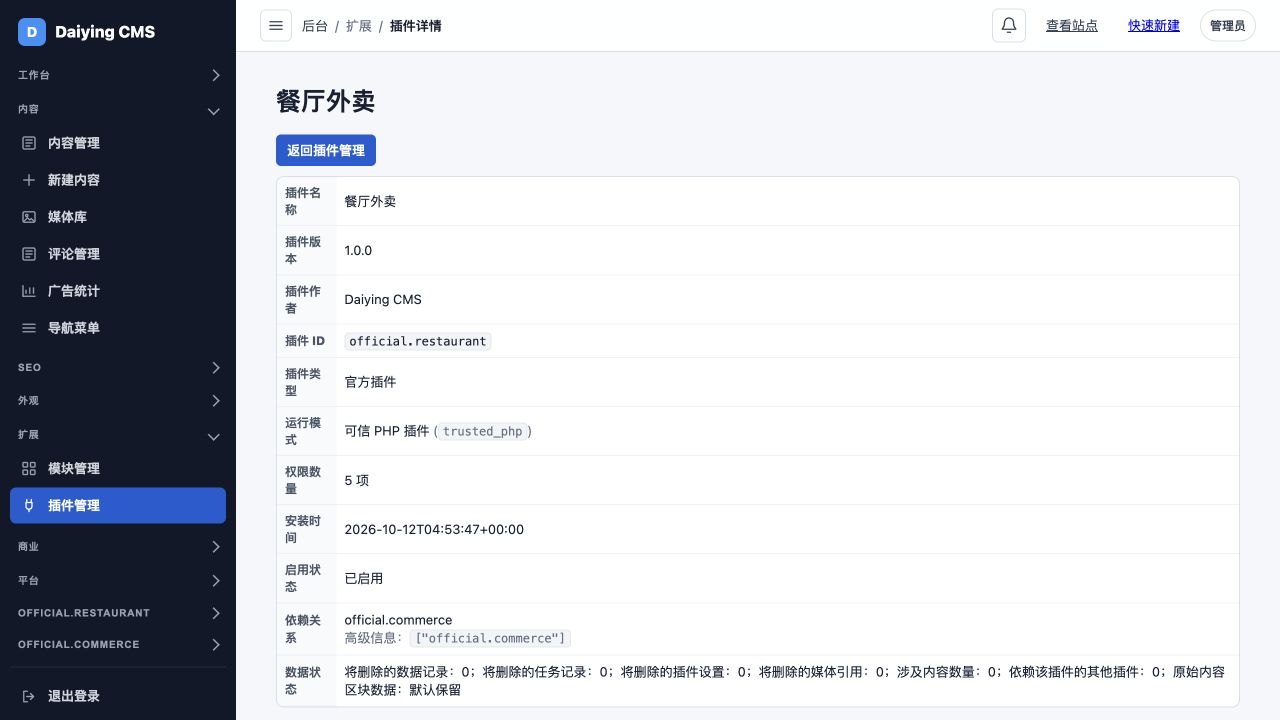
Task: Click the official.restaurant plugin ID value
Action: tap(418, 341)
